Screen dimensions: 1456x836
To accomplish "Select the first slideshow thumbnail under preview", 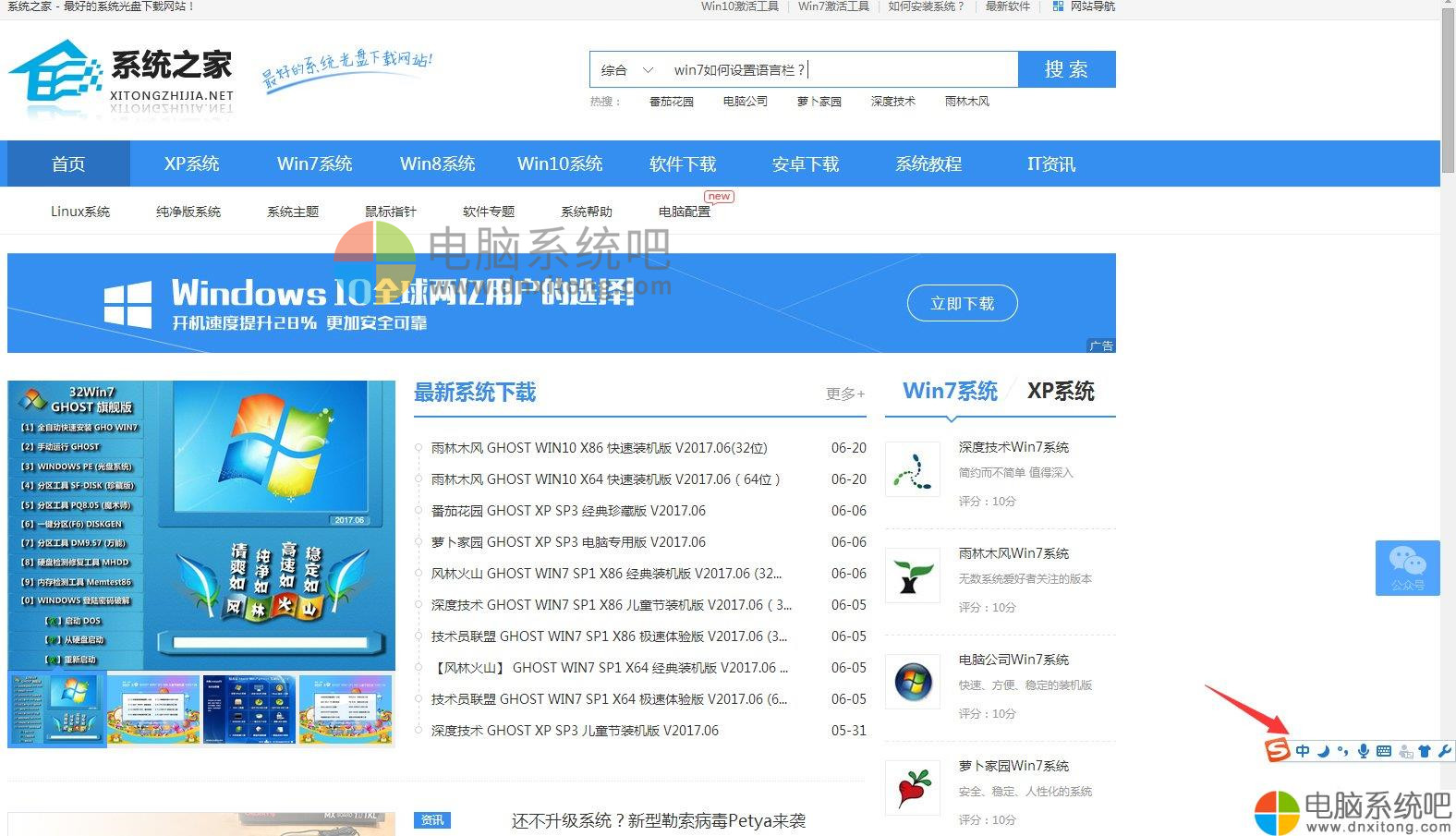I will [x=56, y=709].
